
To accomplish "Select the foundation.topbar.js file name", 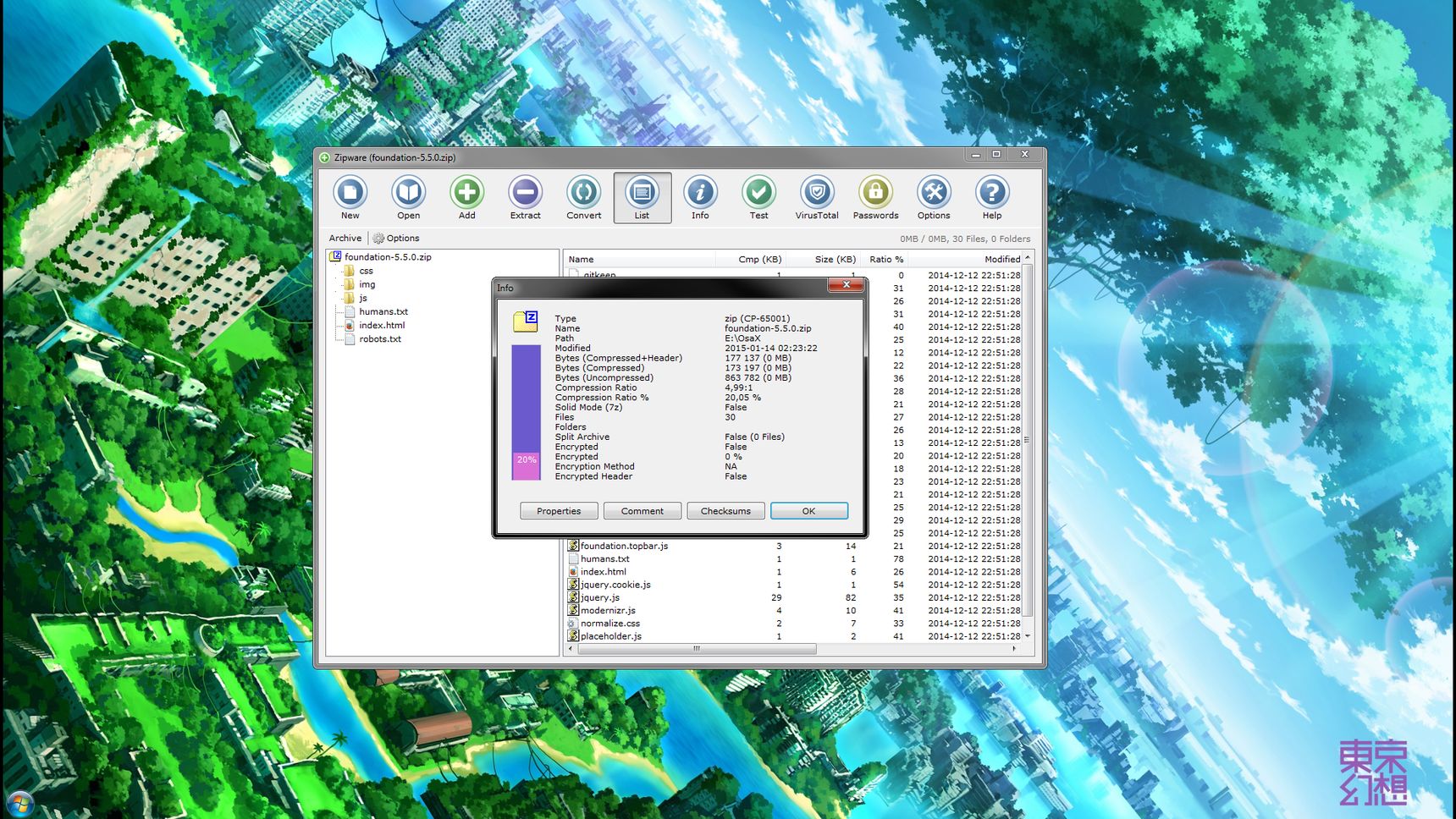I will (x=625, y=546).
